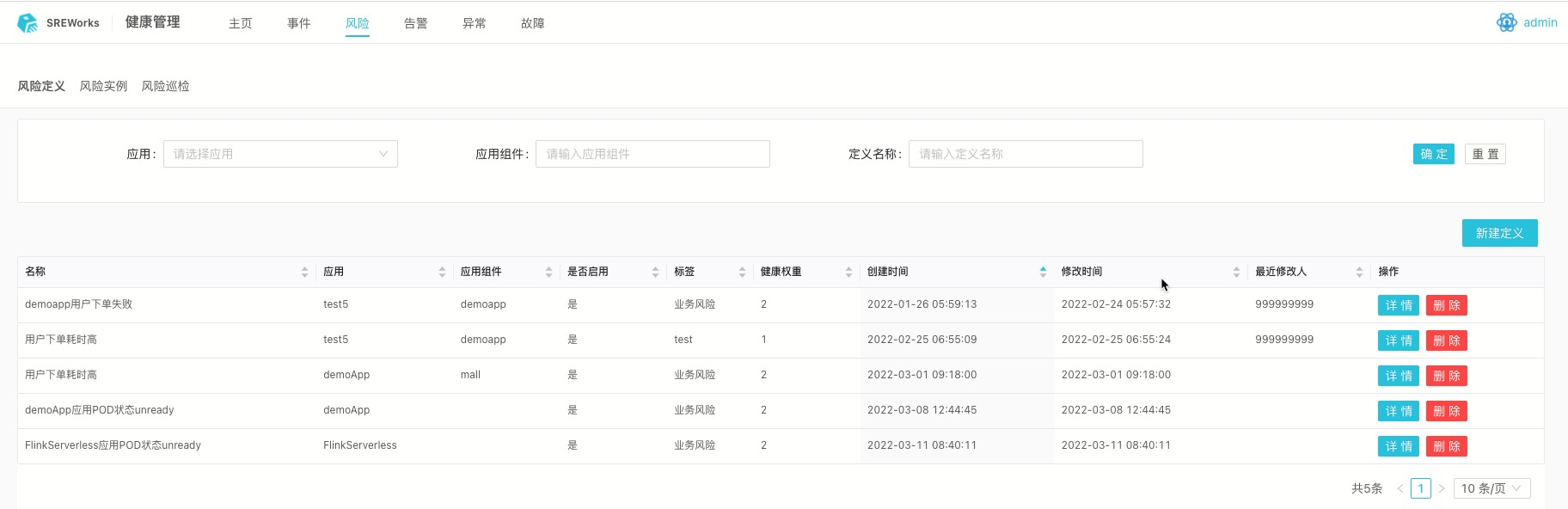This screenshot has height=509, width=1568.
Task: Sort by 健康权重 column sort arrows
Action: tap(848, 272)
